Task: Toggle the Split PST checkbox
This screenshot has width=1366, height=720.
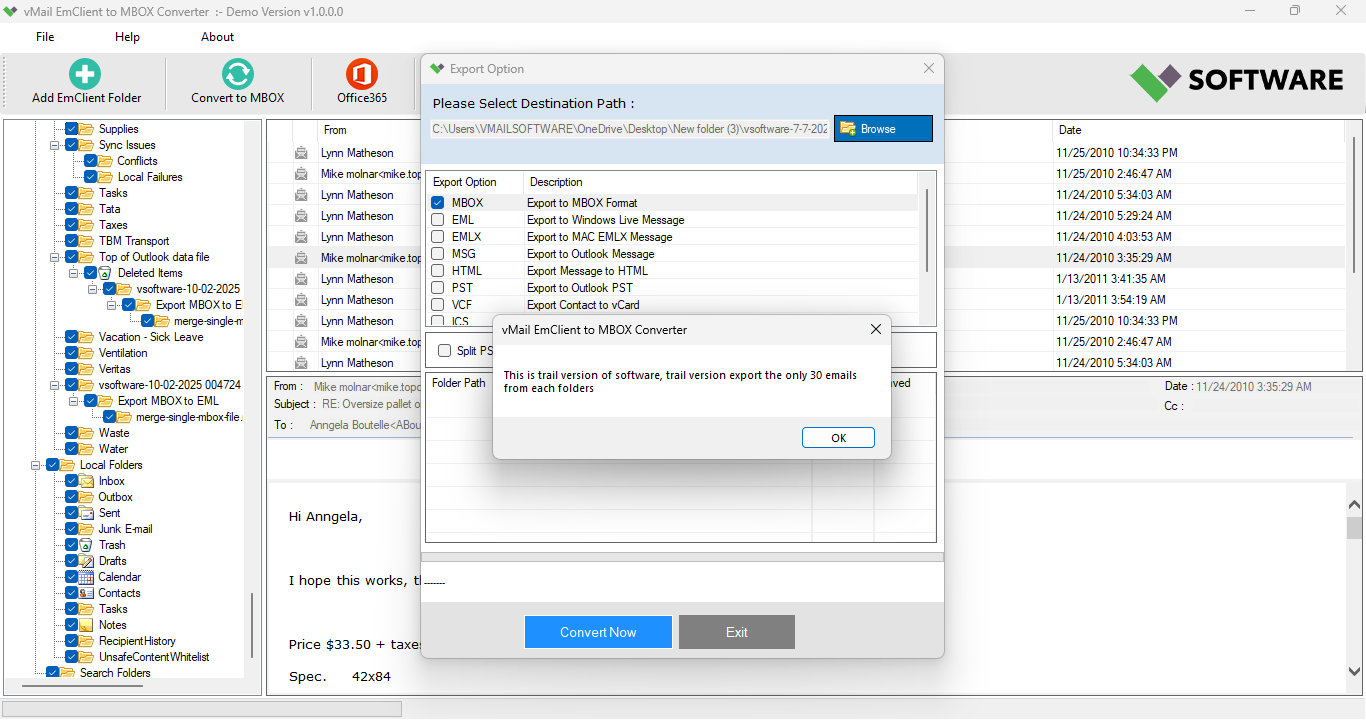Action: point(445,351)
